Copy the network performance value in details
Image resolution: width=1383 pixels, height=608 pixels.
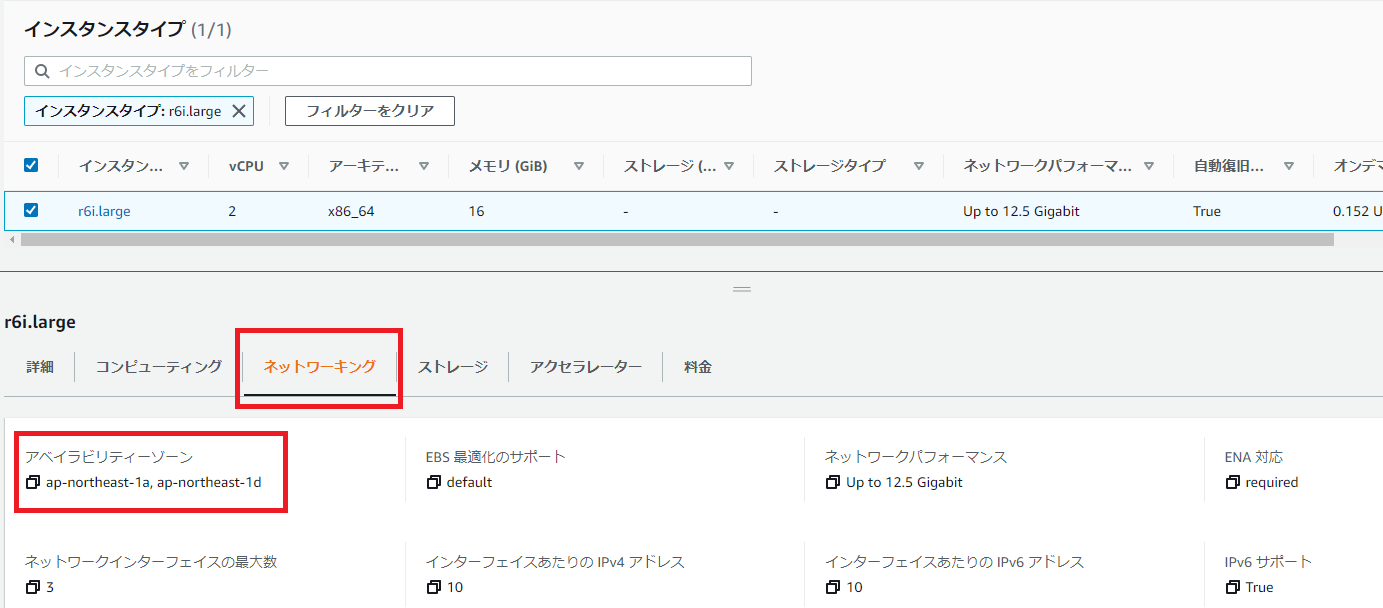(x=833, y=483)
